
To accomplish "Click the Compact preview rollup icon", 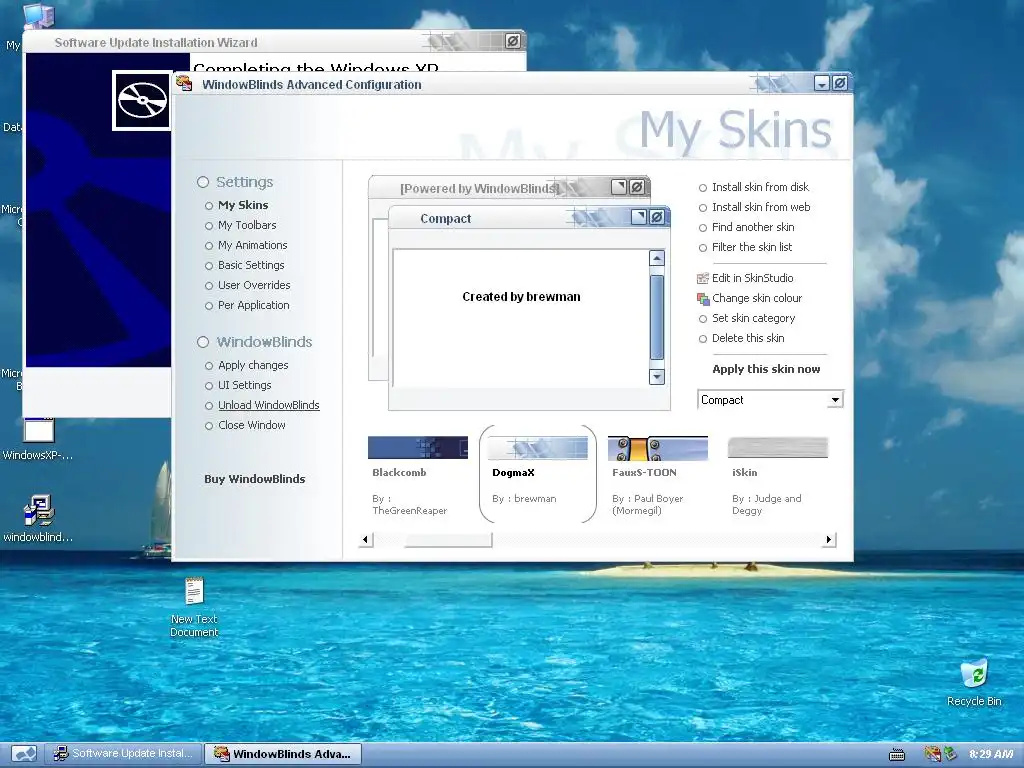I will coord(639,217).
